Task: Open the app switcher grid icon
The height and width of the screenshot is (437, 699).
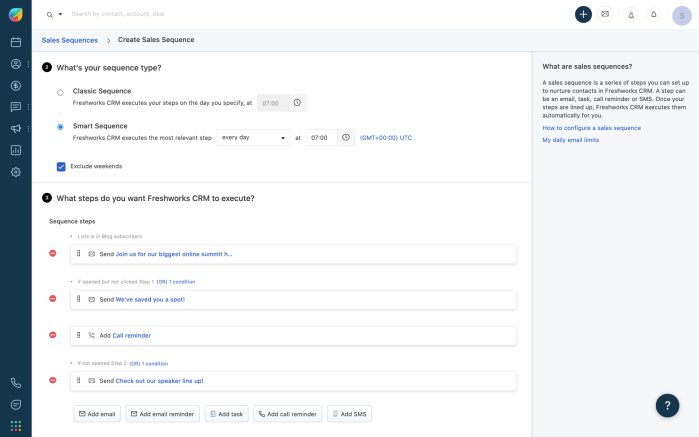Action: (x=16, y=426)
